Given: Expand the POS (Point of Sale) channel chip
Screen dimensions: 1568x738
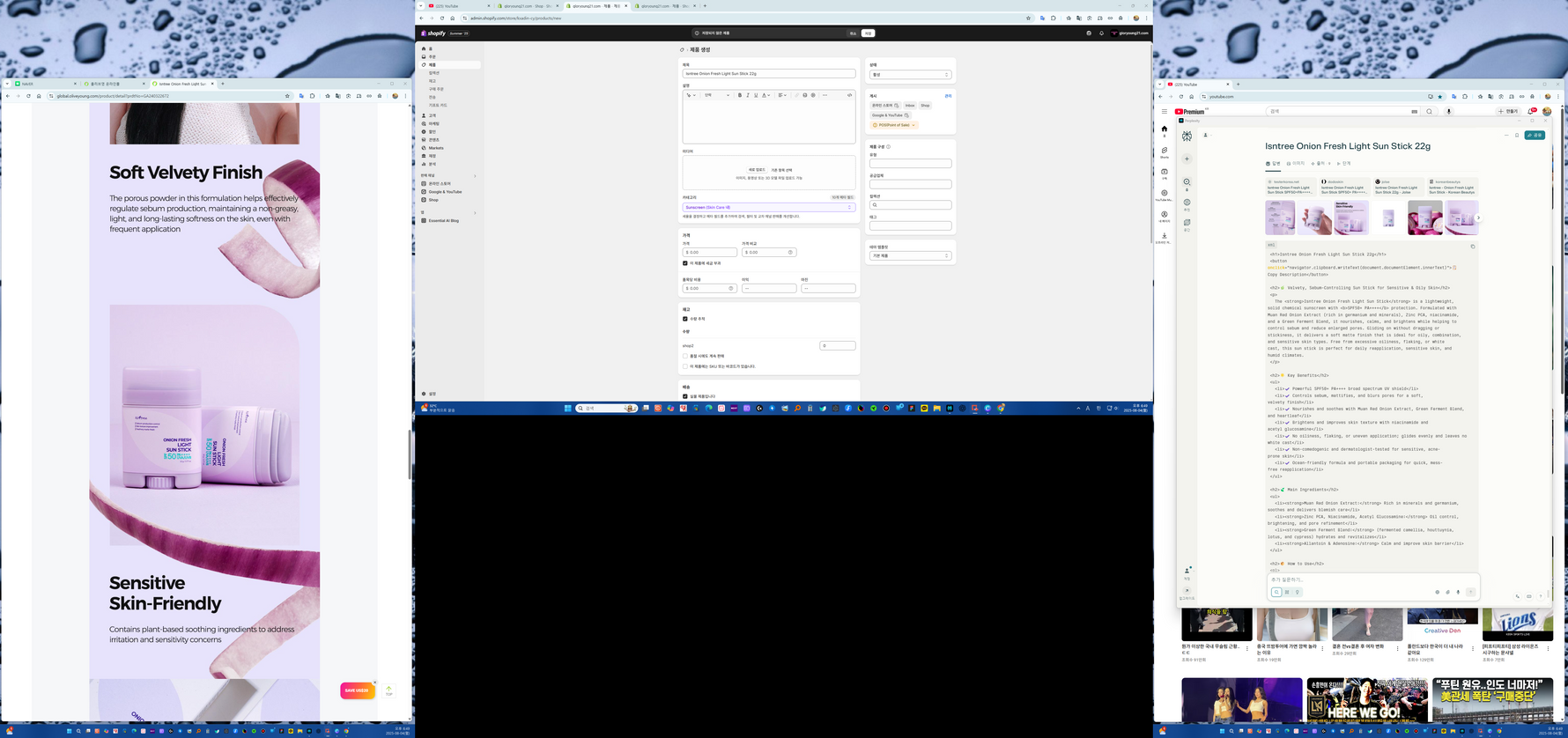Looking at the screenshot, I should coord(894,125).
